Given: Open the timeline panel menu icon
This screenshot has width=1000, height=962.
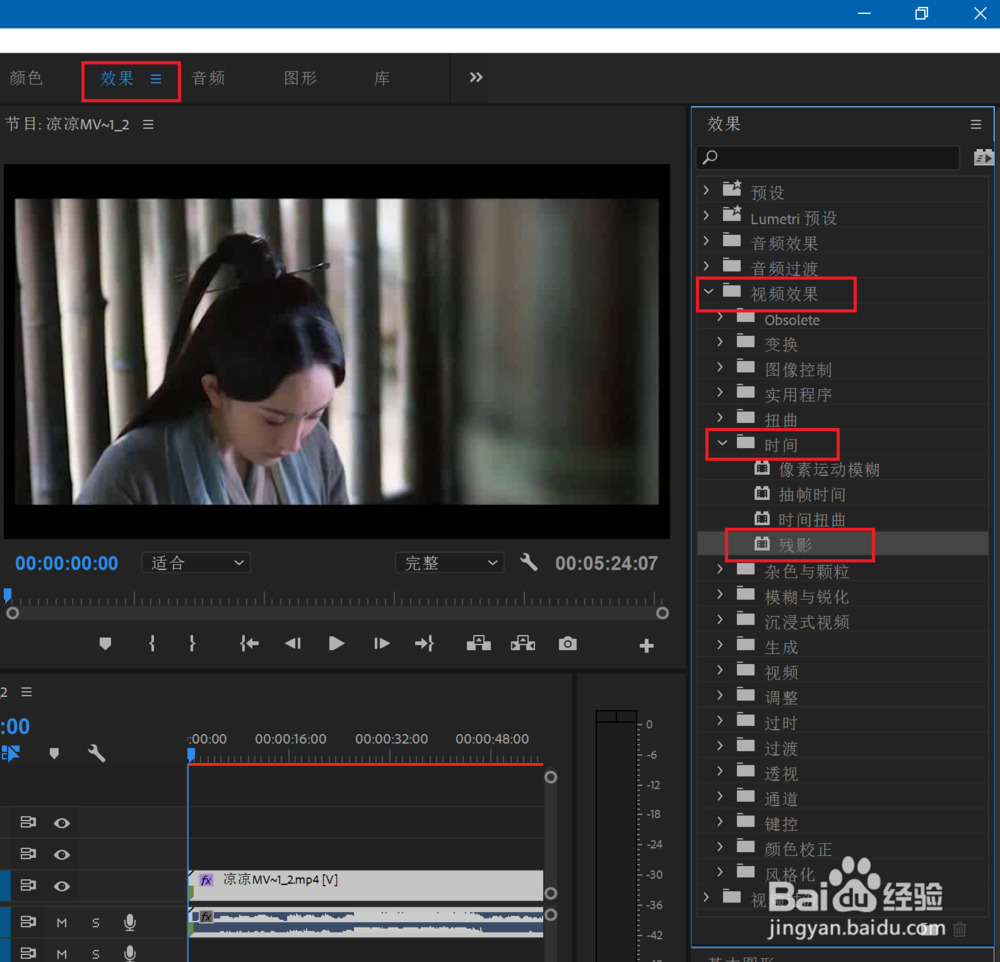Looking at the screenshot, I should pos(26,692).
